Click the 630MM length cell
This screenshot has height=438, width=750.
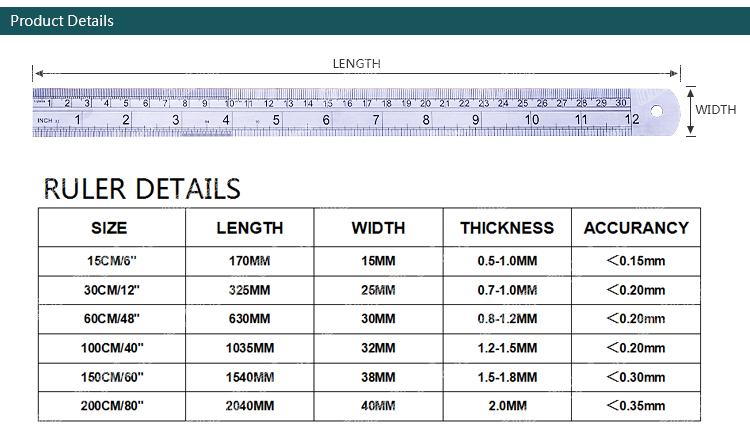click(x=250, y=319)
